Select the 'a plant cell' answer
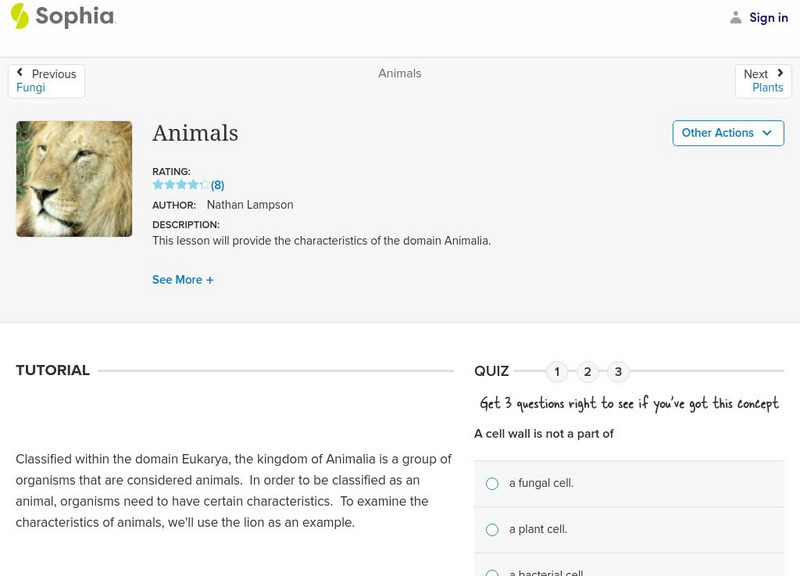Screen dimensions: 800x576 [492, 530]
